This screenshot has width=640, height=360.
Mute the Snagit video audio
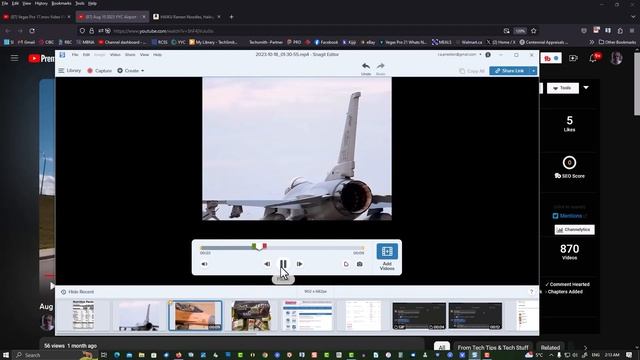(x=204, y=264)
